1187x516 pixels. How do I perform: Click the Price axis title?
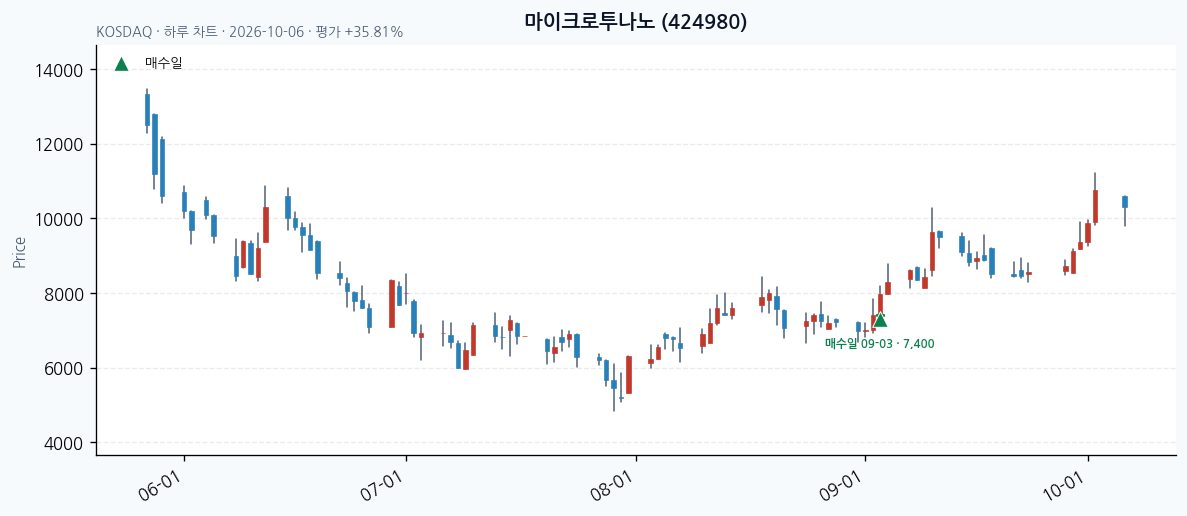[20, 253]
